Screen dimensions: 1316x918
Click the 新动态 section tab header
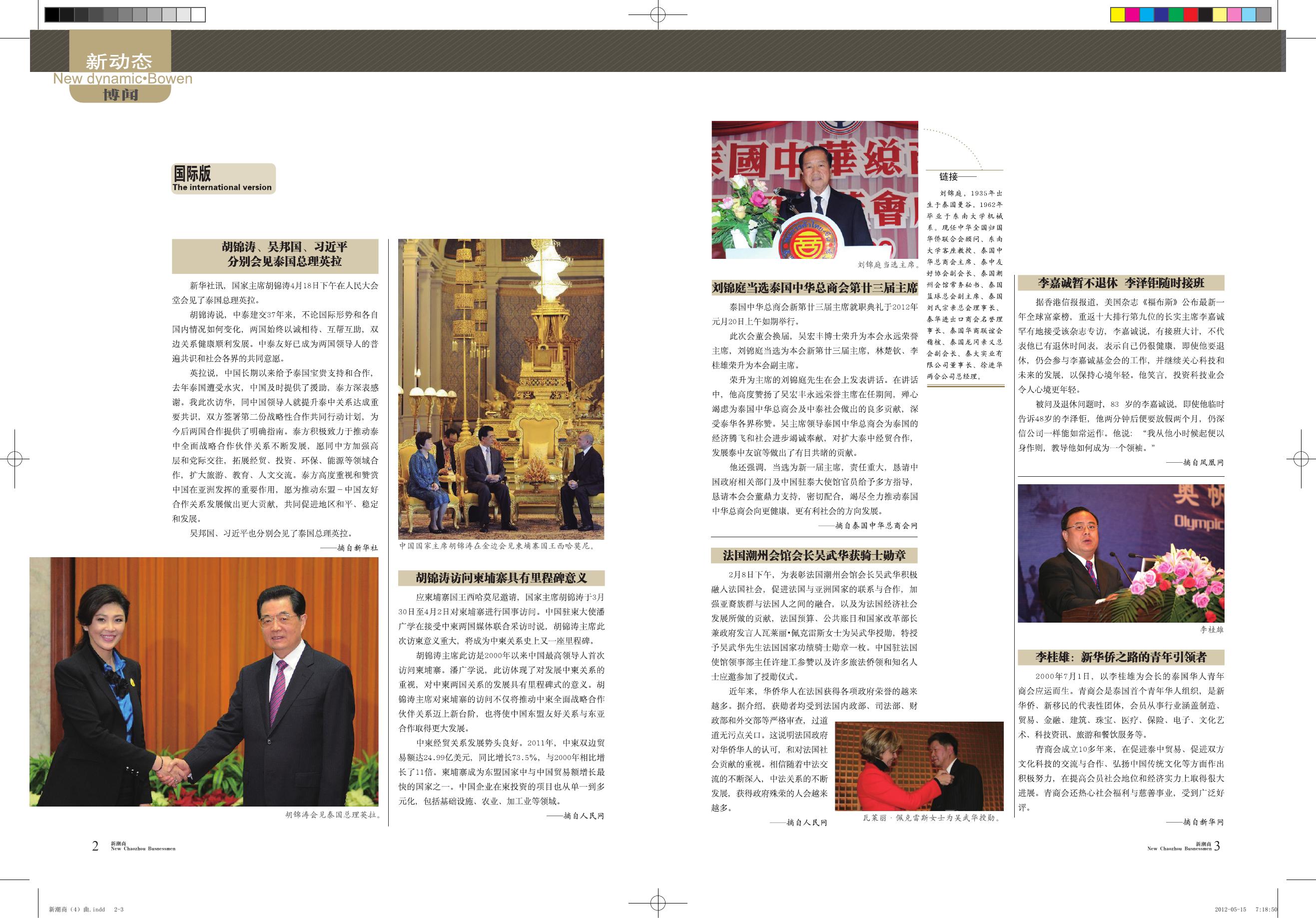pos(119,61)
